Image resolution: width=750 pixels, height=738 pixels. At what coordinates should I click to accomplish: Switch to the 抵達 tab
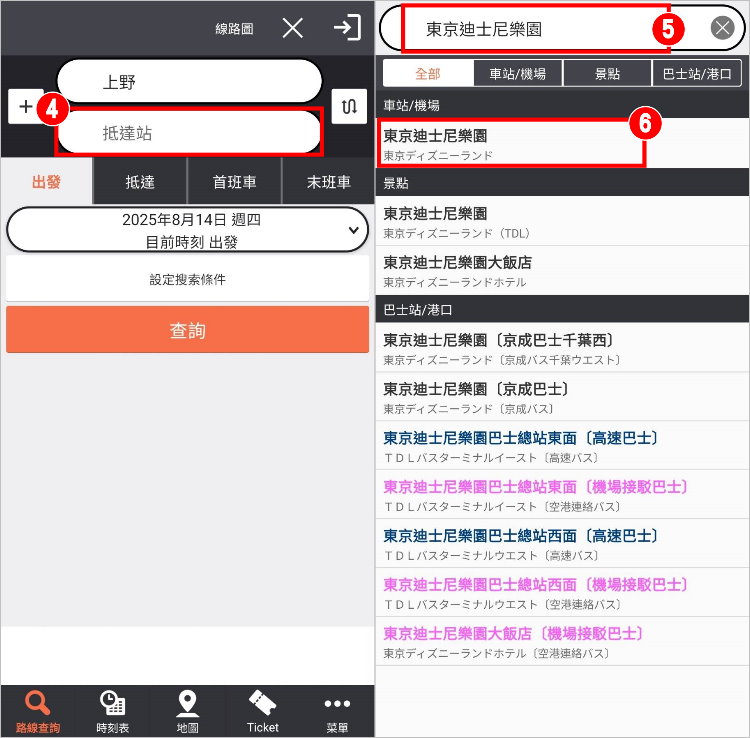click(x=140, y=182)
